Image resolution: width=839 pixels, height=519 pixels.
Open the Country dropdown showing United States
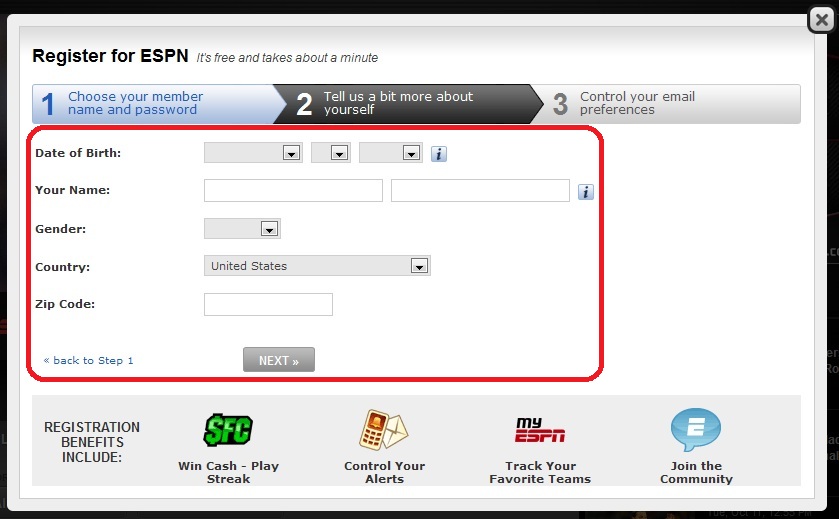point(317,266)
